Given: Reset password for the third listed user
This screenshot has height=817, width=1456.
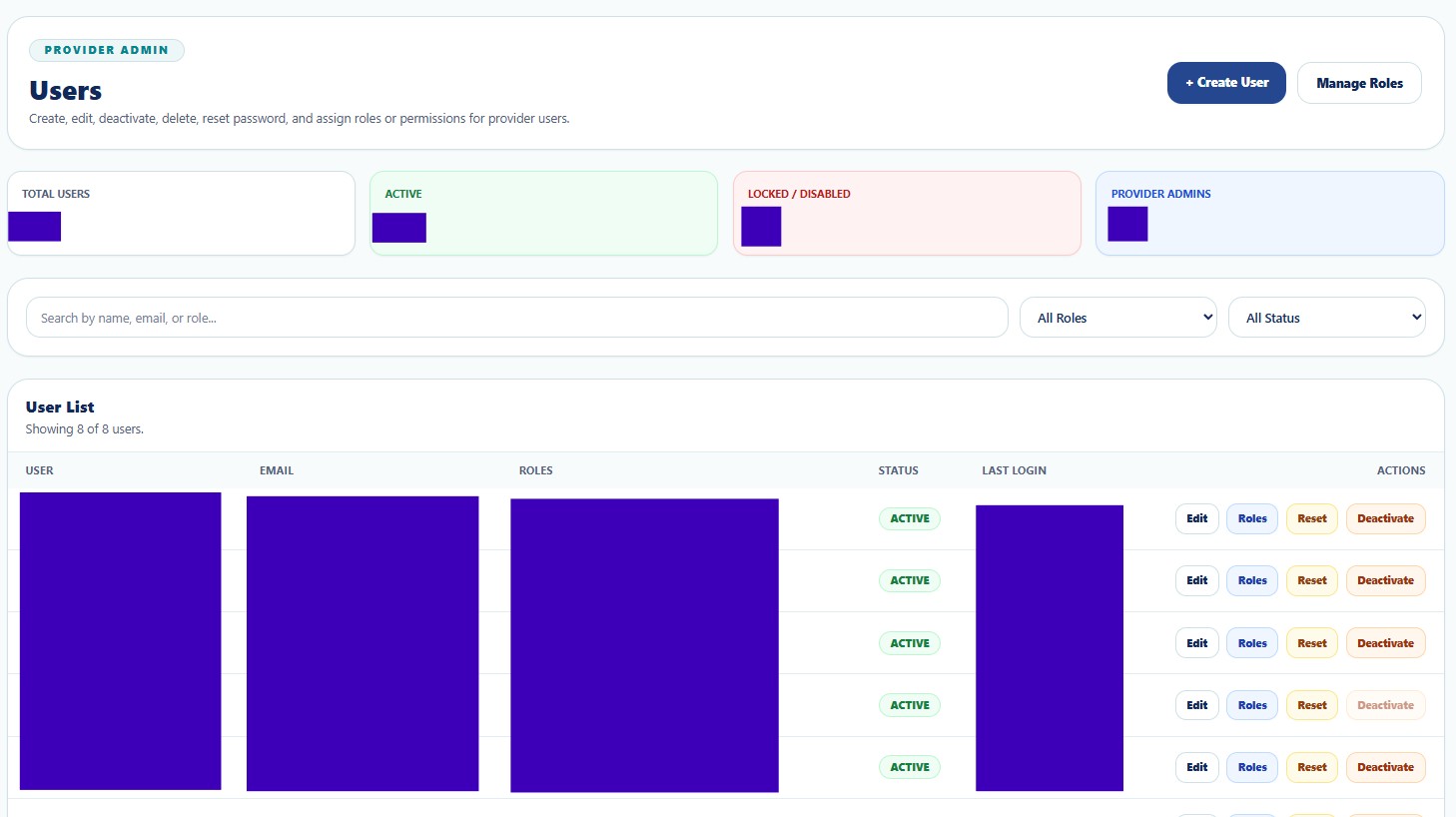Looking at the screenshot, I should click(x=1312, y=643).
